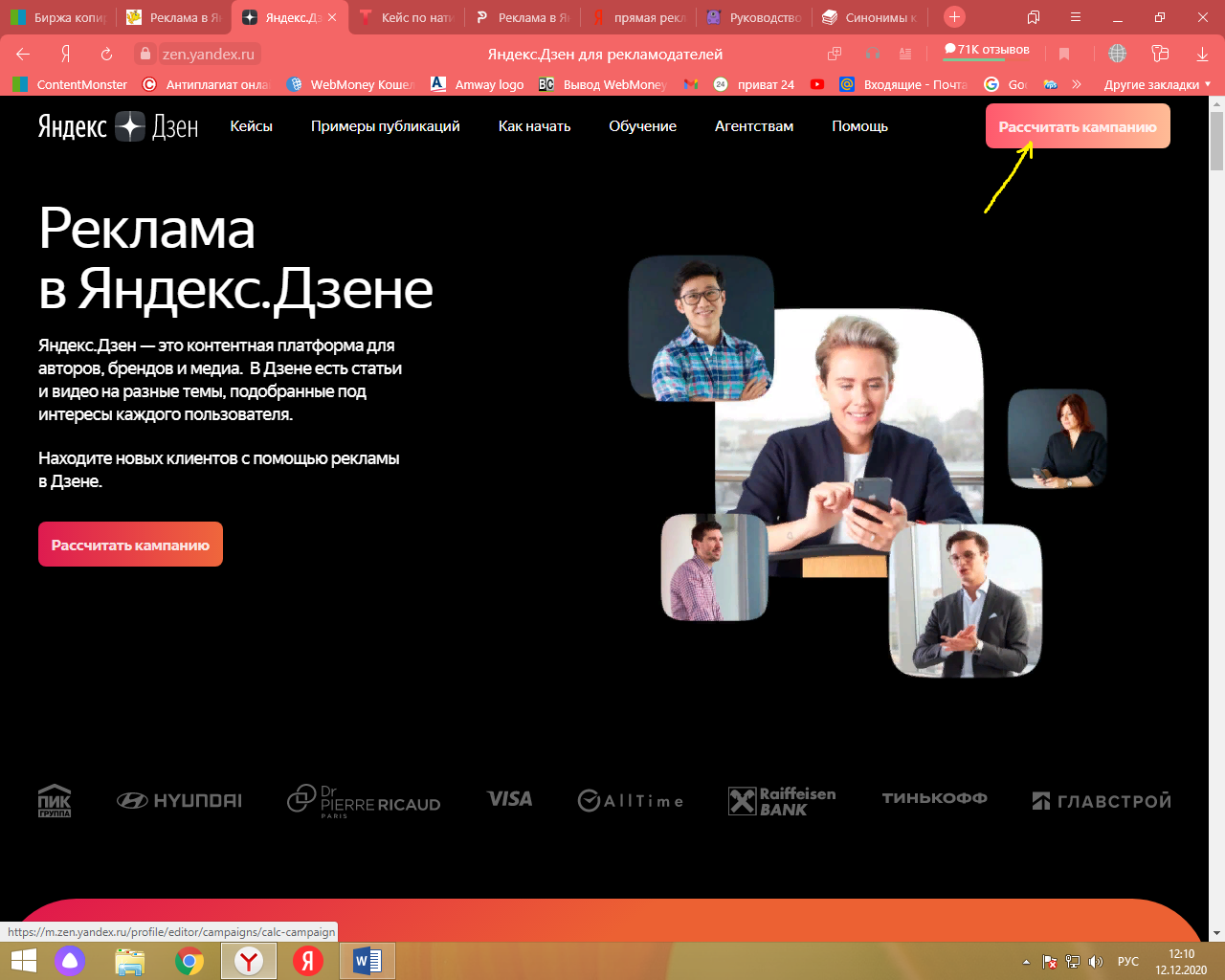Open a new tab with the plus icon
Image resolution: width=1225 pixels, height=980 pixels.
click(954, 17)
